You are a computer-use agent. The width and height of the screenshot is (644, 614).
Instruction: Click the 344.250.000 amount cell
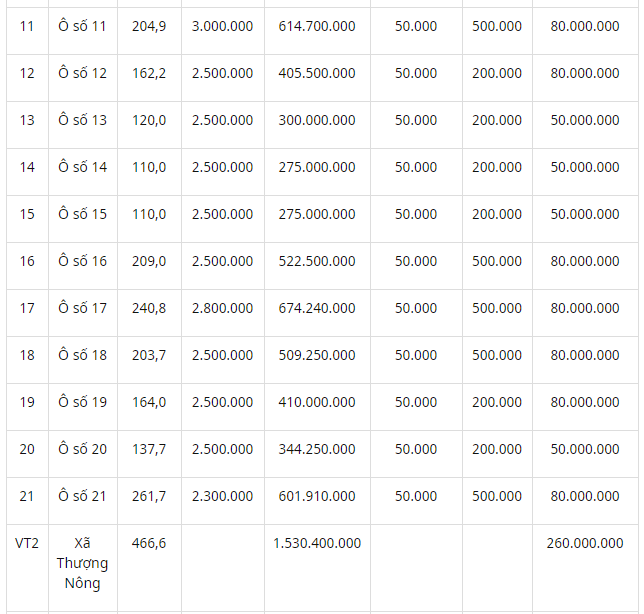317,449
